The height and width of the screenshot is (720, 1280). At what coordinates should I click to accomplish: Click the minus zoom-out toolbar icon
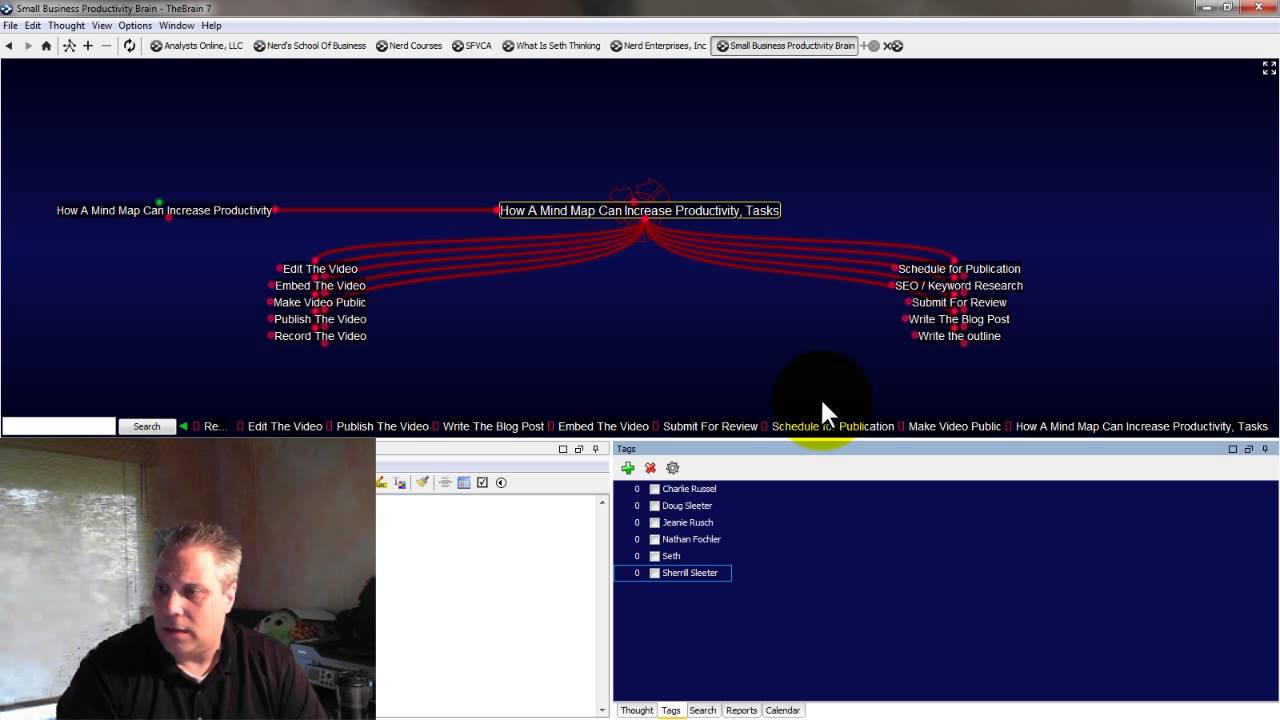point(106,46)
